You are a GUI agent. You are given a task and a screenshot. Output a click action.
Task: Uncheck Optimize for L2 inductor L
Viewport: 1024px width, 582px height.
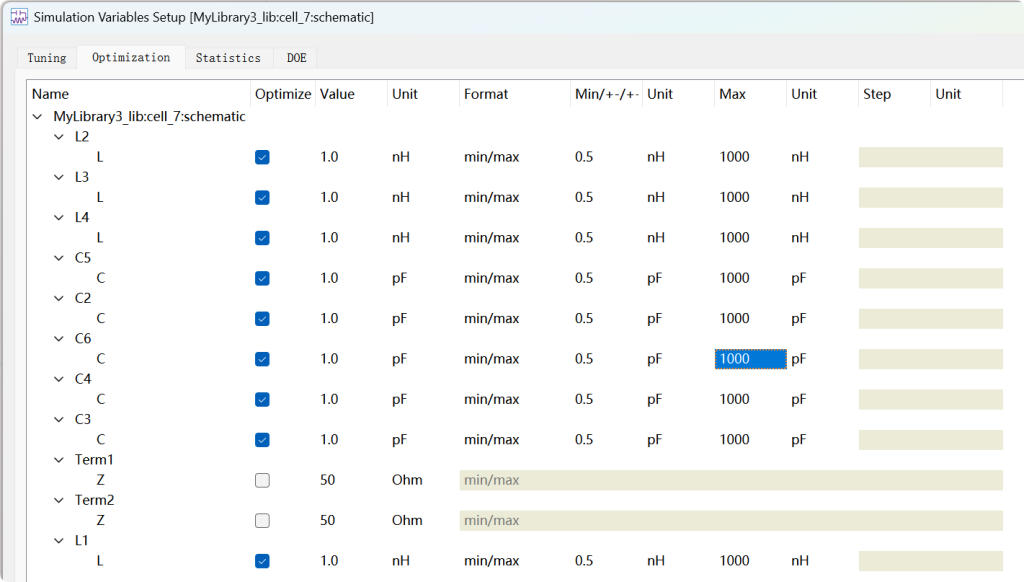point(262,157)
